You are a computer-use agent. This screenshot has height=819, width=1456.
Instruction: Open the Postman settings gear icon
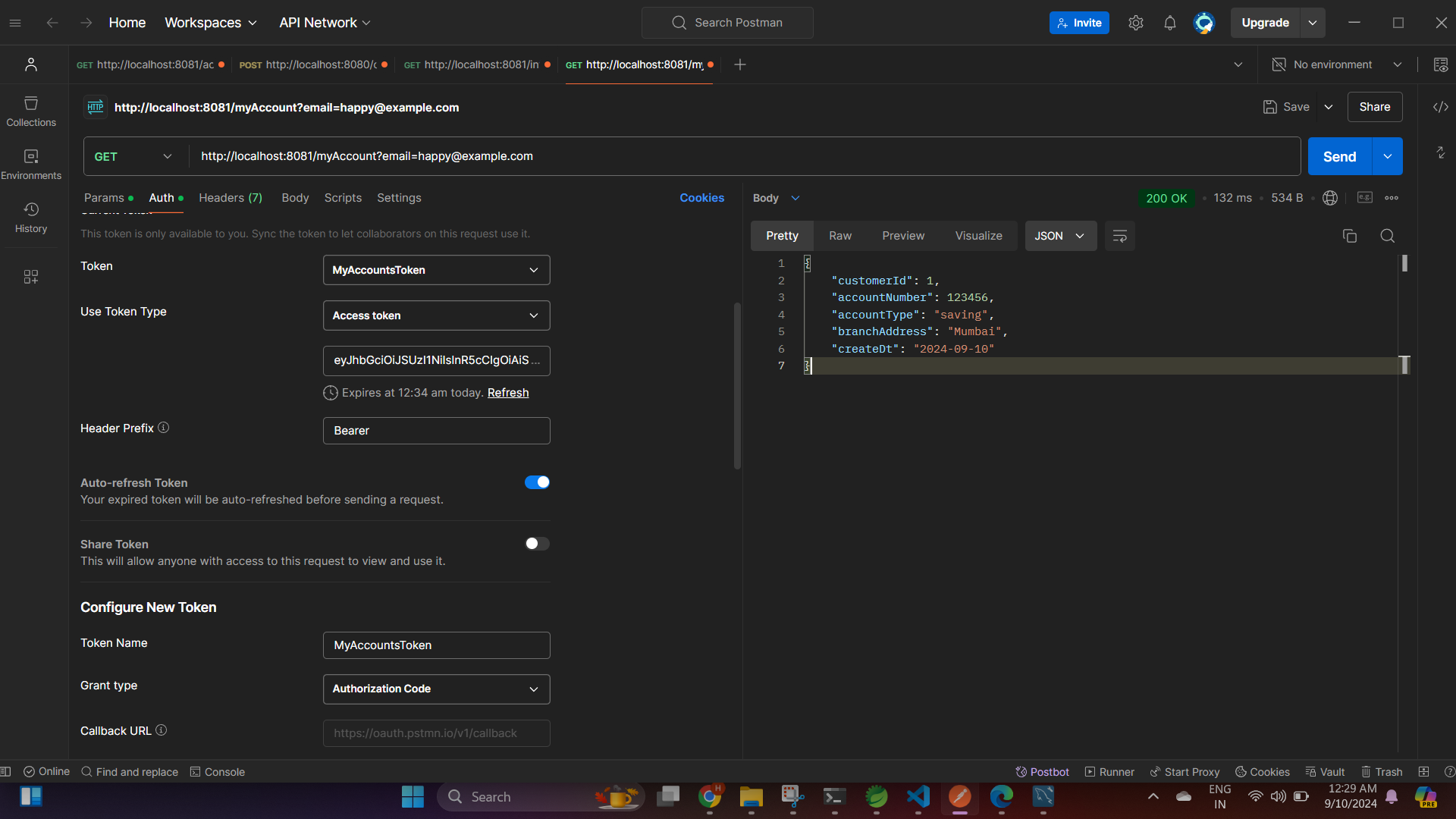pos(1135,23)
